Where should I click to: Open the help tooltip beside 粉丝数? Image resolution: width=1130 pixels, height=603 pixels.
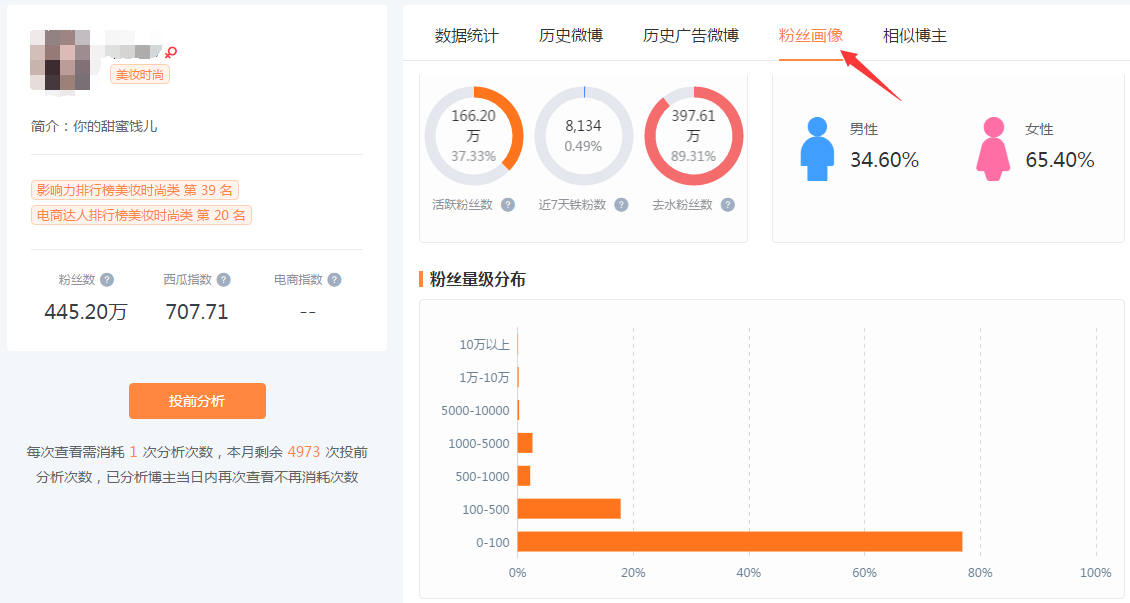[107, 278]
